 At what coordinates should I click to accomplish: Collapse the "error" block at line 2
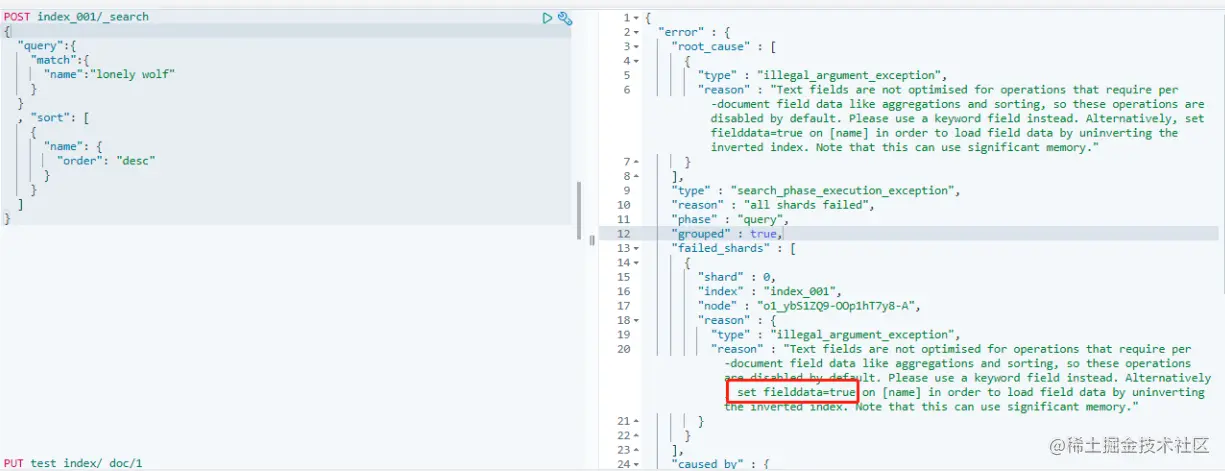(638, 32)
